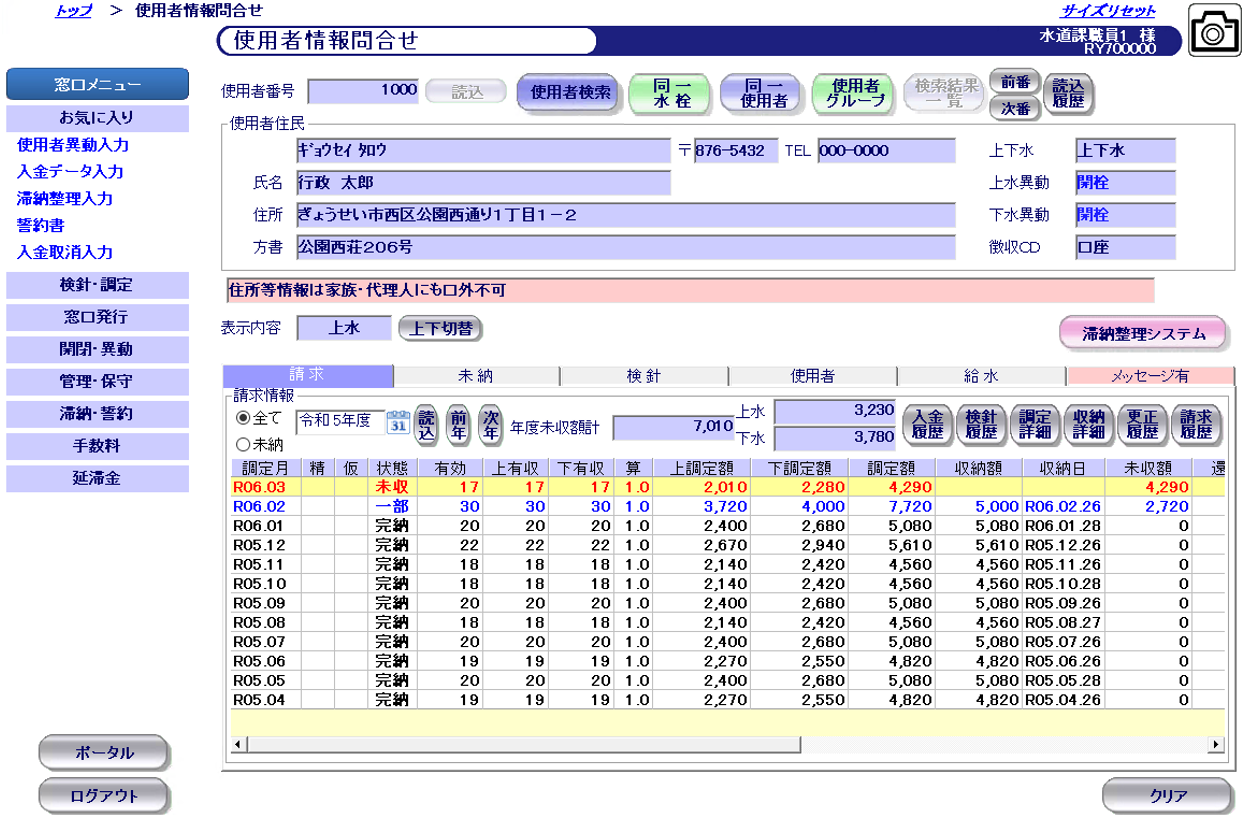
Task: Select the R06.03 未収 row
Action: pos(727,487)
